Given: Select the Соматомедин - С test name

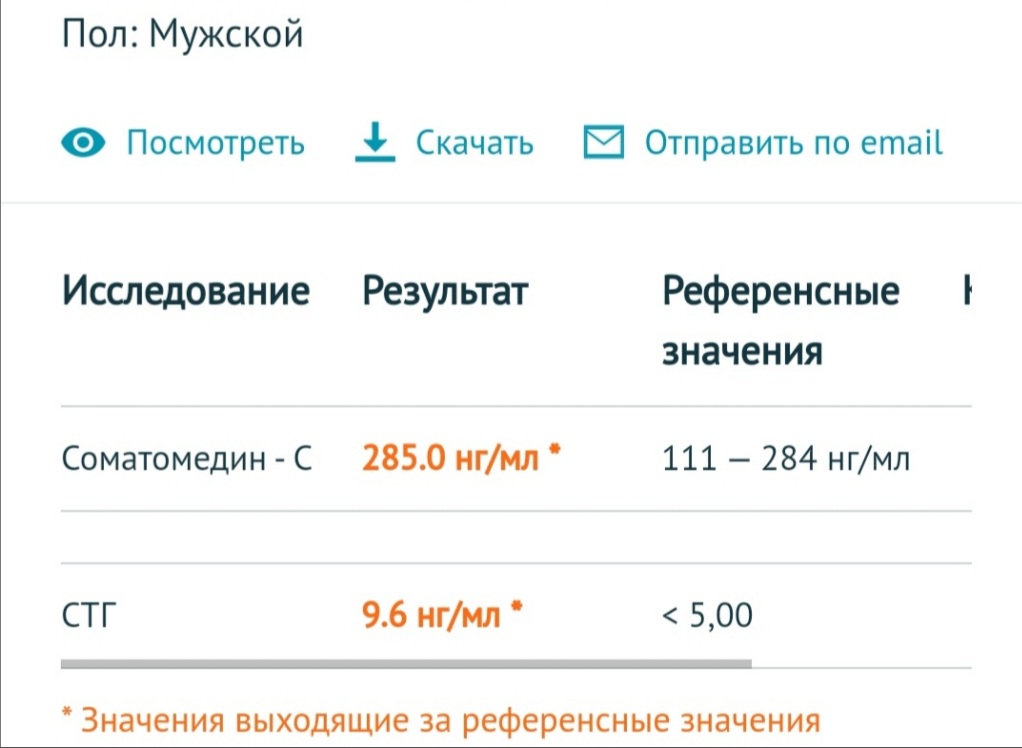Looking at the screenshot, I should [x=187, y=459].
